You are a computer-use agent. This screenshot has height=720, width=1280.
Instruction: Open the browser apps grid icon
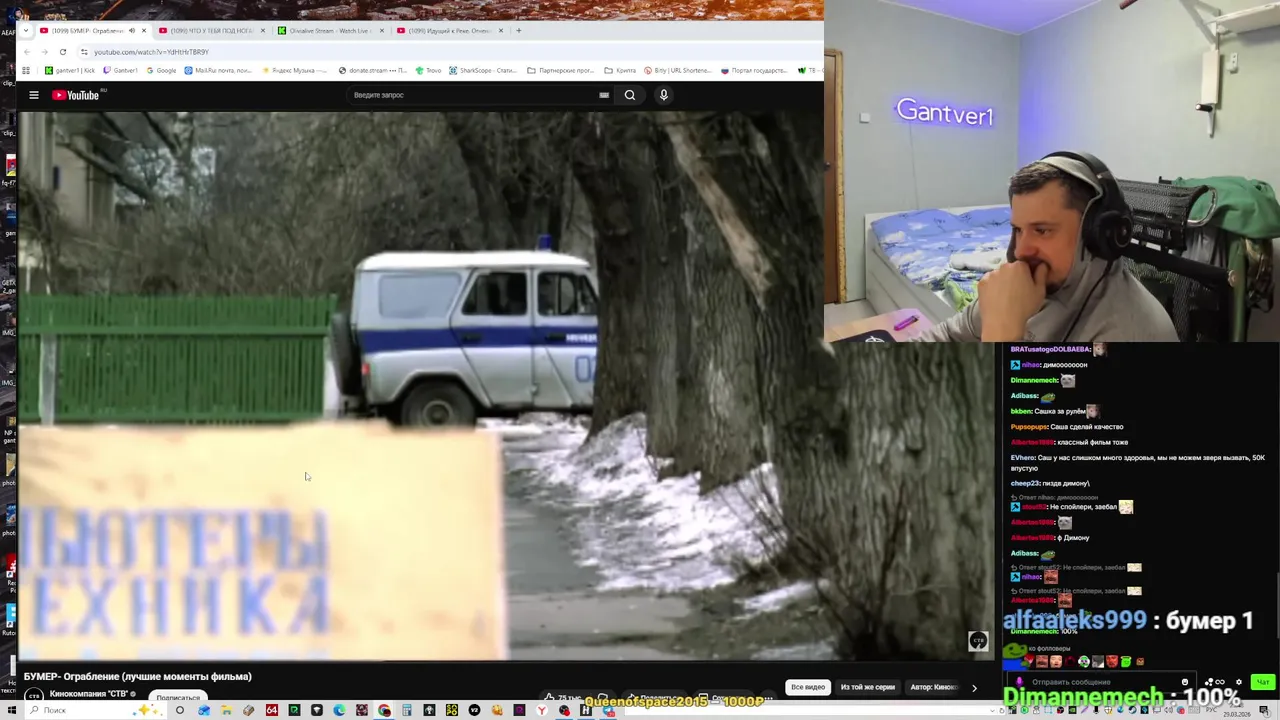26,71
